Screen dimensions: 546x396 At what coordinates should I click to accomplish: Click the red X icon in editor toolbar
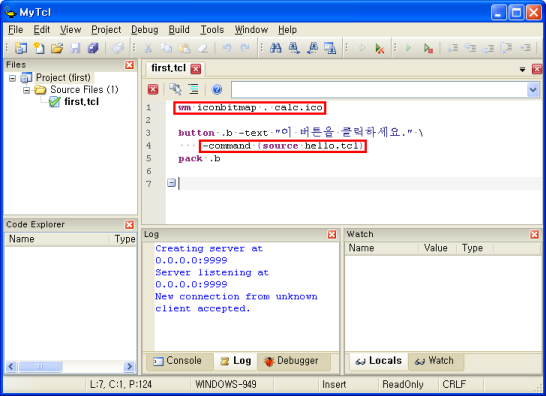[x=153, y=90]
